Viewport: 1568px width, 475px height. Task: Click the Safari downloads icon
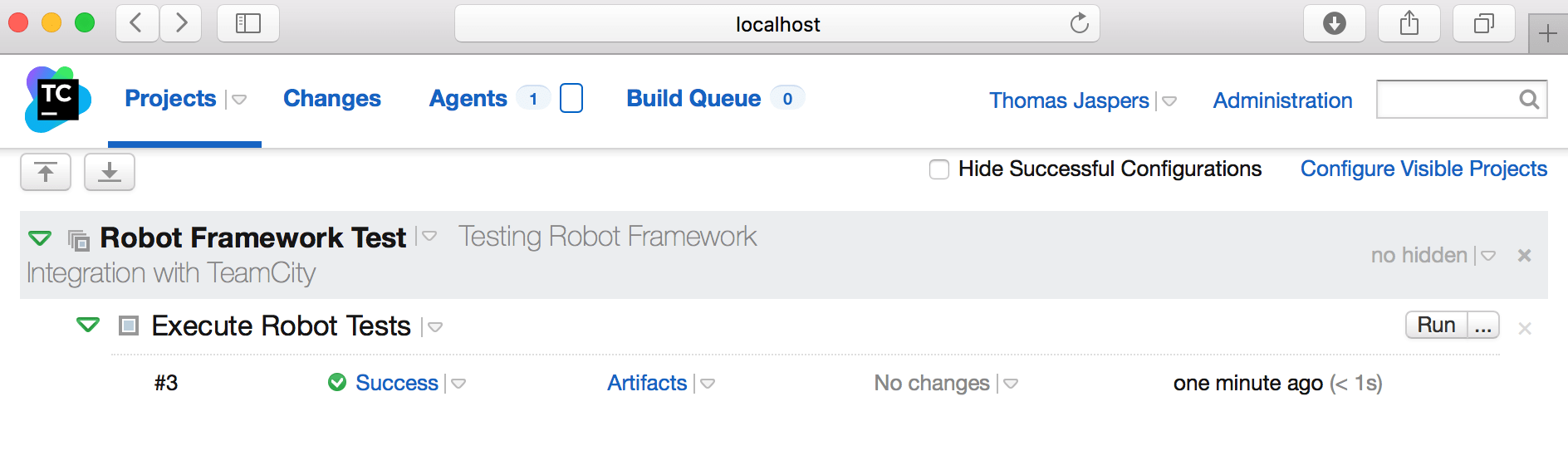pos(1334,23)
